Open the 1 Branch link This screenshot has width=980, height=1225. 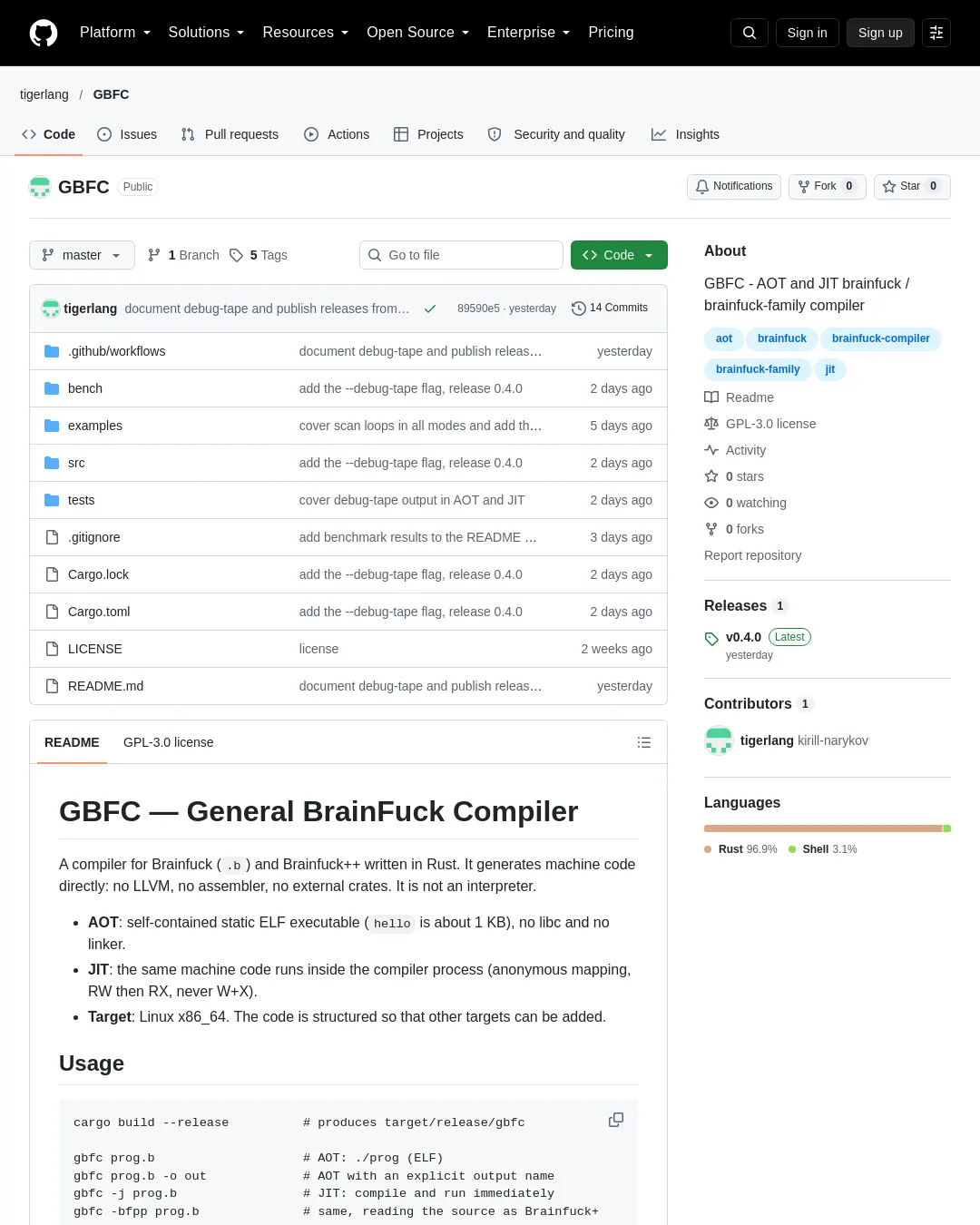pyautogui.click(x=183, y=255)
